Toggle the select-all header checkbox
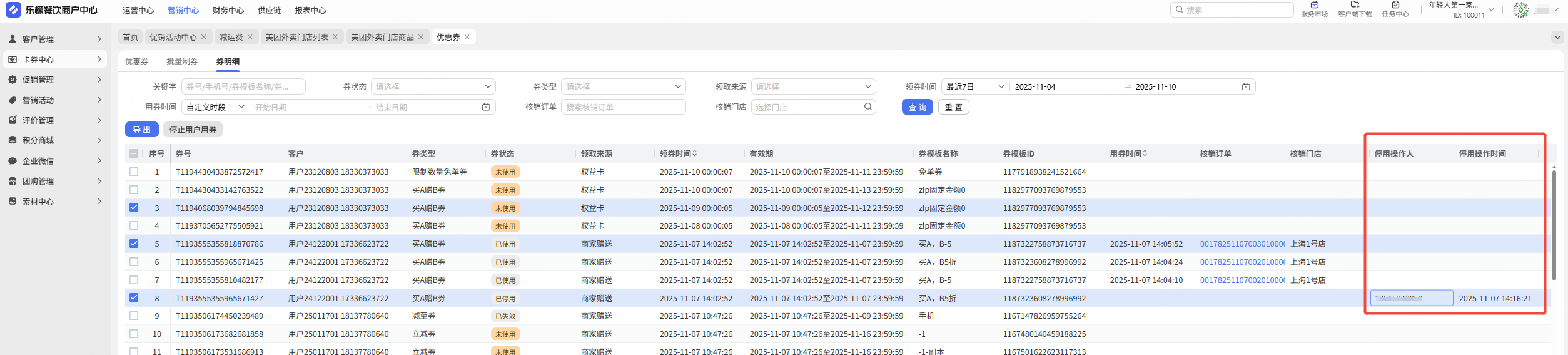Viewport: 1568px width, 355px height. point(134,153)
